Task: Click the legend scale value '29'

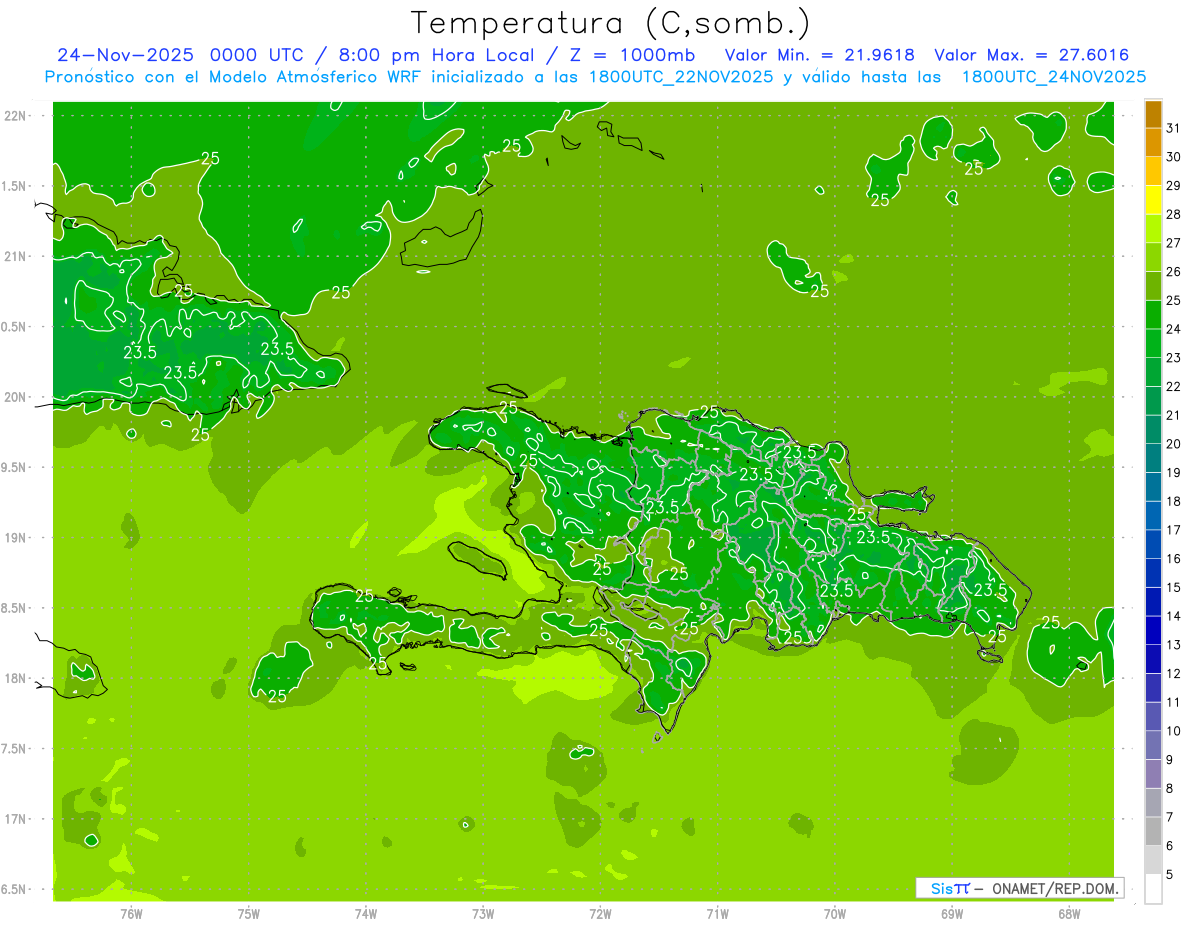Action: click(1174, 186)
